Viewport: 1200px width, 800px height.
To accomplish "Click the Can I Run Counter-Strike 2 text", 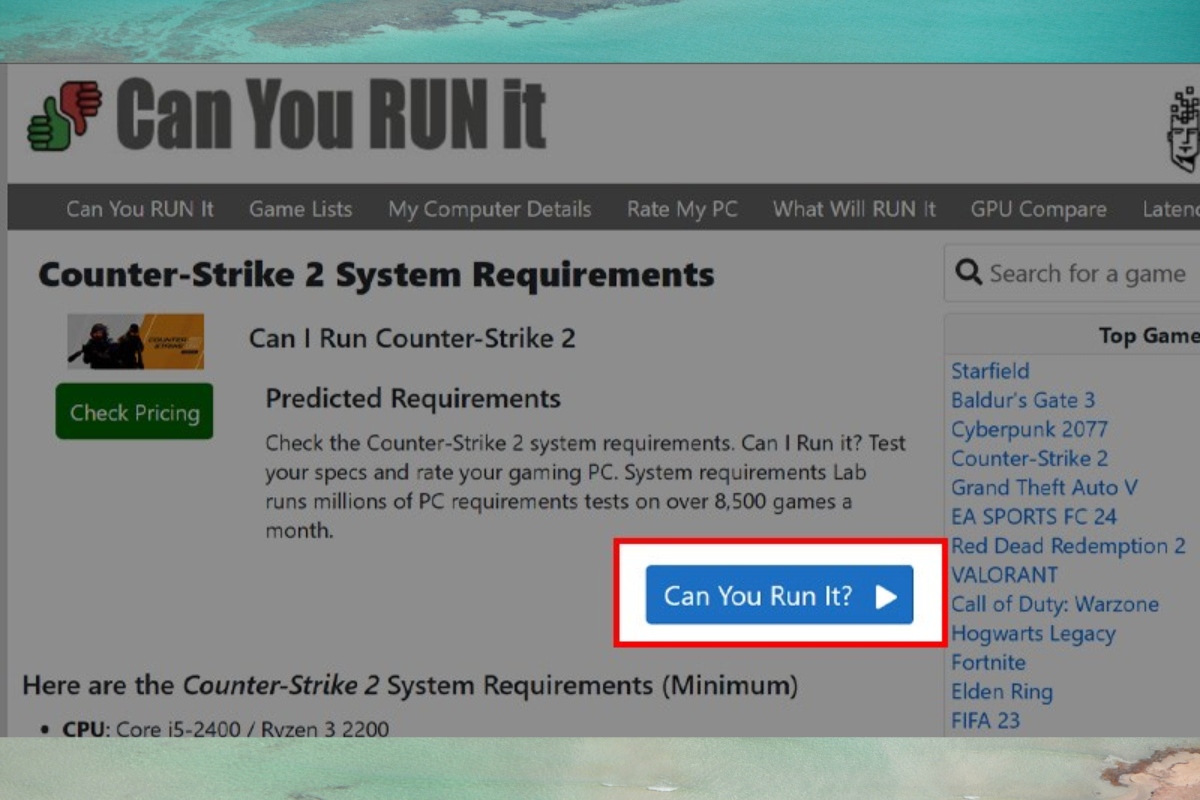I will click(x=412, y=338).
